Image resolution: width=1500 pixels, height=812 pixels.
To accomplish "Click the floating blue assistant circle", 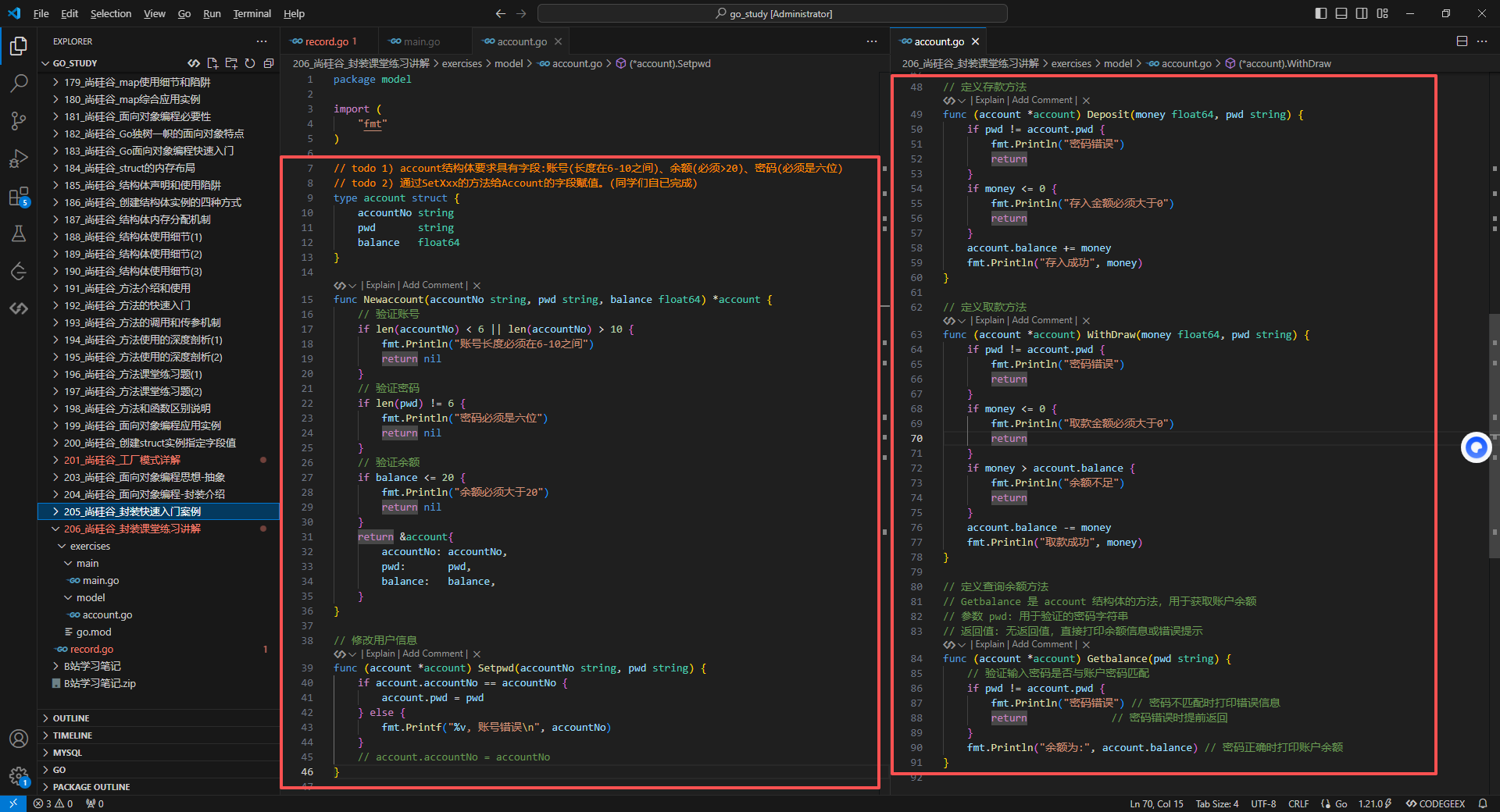I will (x=1477, y=447).
